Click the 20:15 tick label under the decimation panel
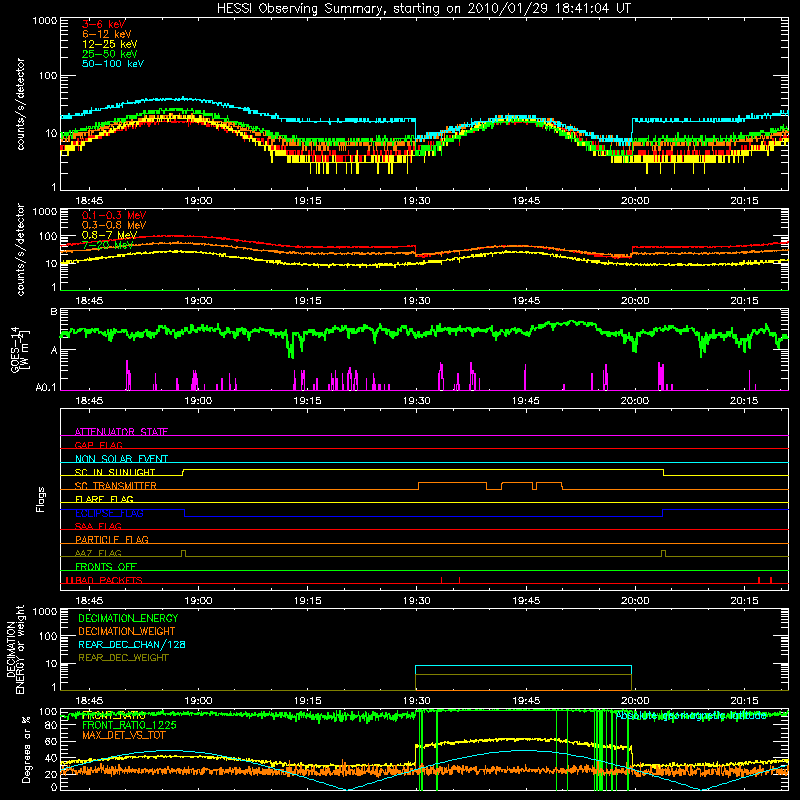Image resolution: width=800 pixels, height=800 pixels. click(x=744, y=701)
